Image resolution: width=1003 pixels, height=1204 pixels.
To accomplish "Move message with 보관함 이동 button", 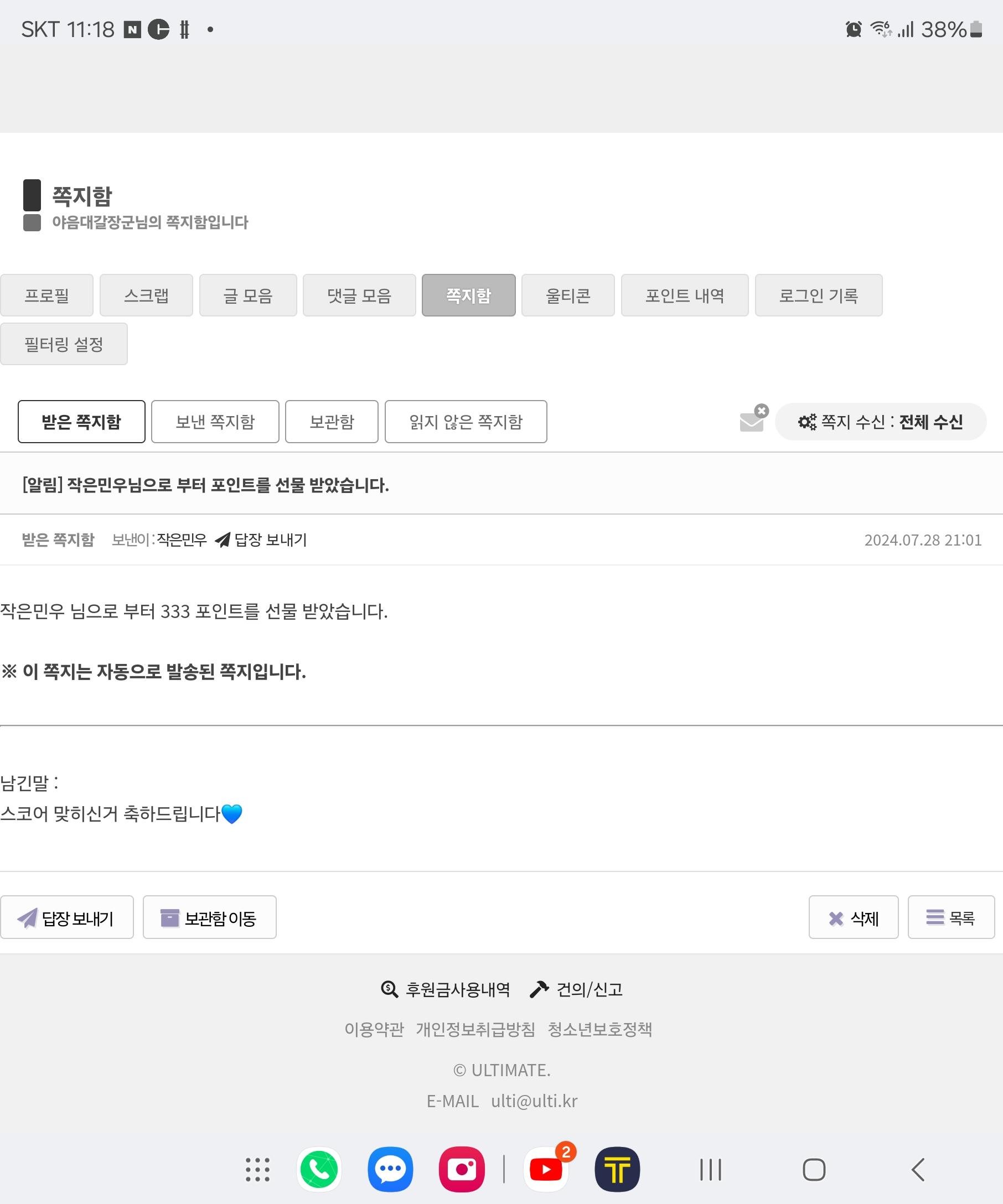I will point(209,918).
